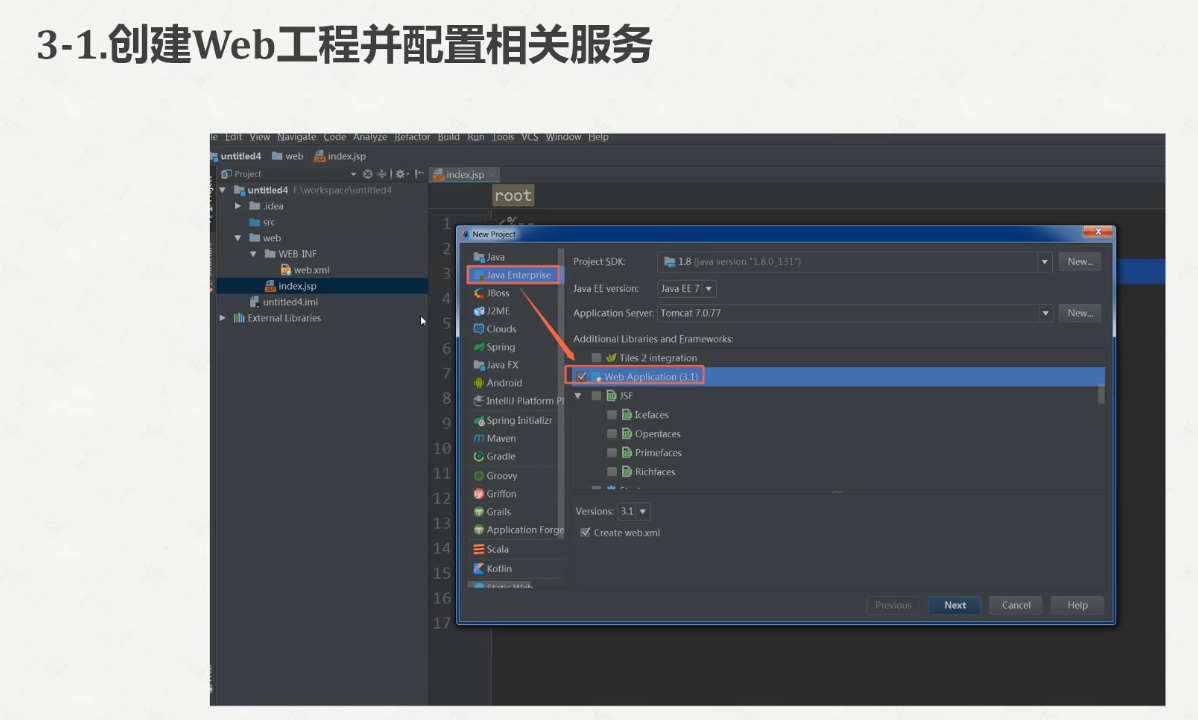
Task: Select the Spring Initializr icon
Action: 479,420
